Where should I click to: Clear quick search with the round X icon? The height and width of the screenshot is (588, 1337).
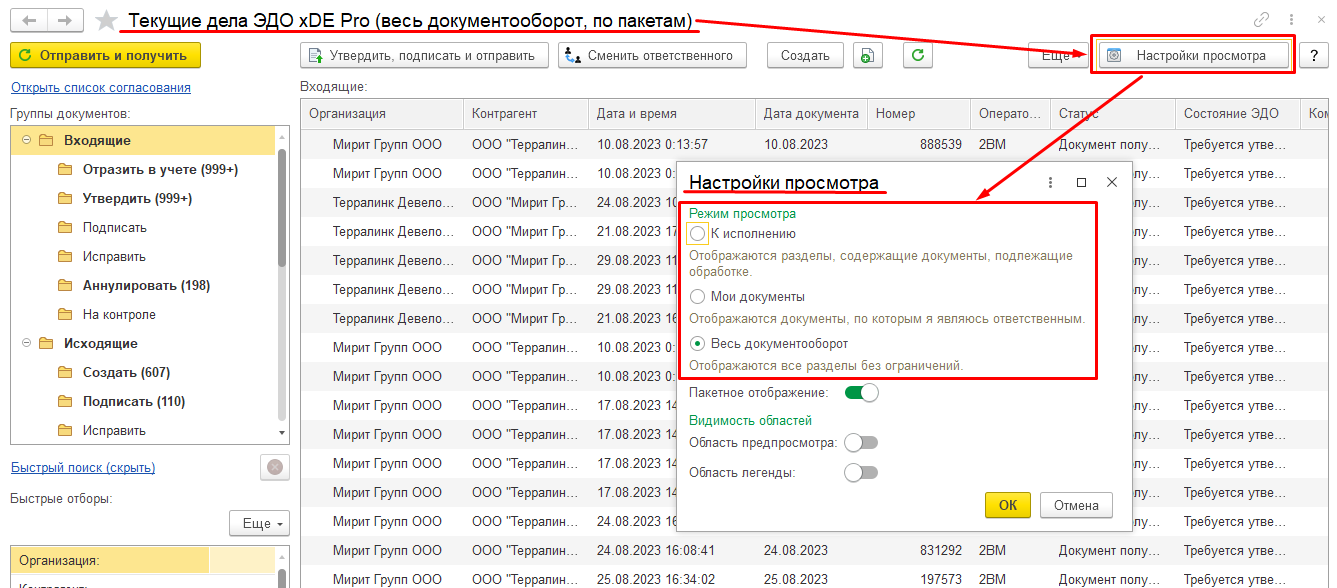(275, 467)
